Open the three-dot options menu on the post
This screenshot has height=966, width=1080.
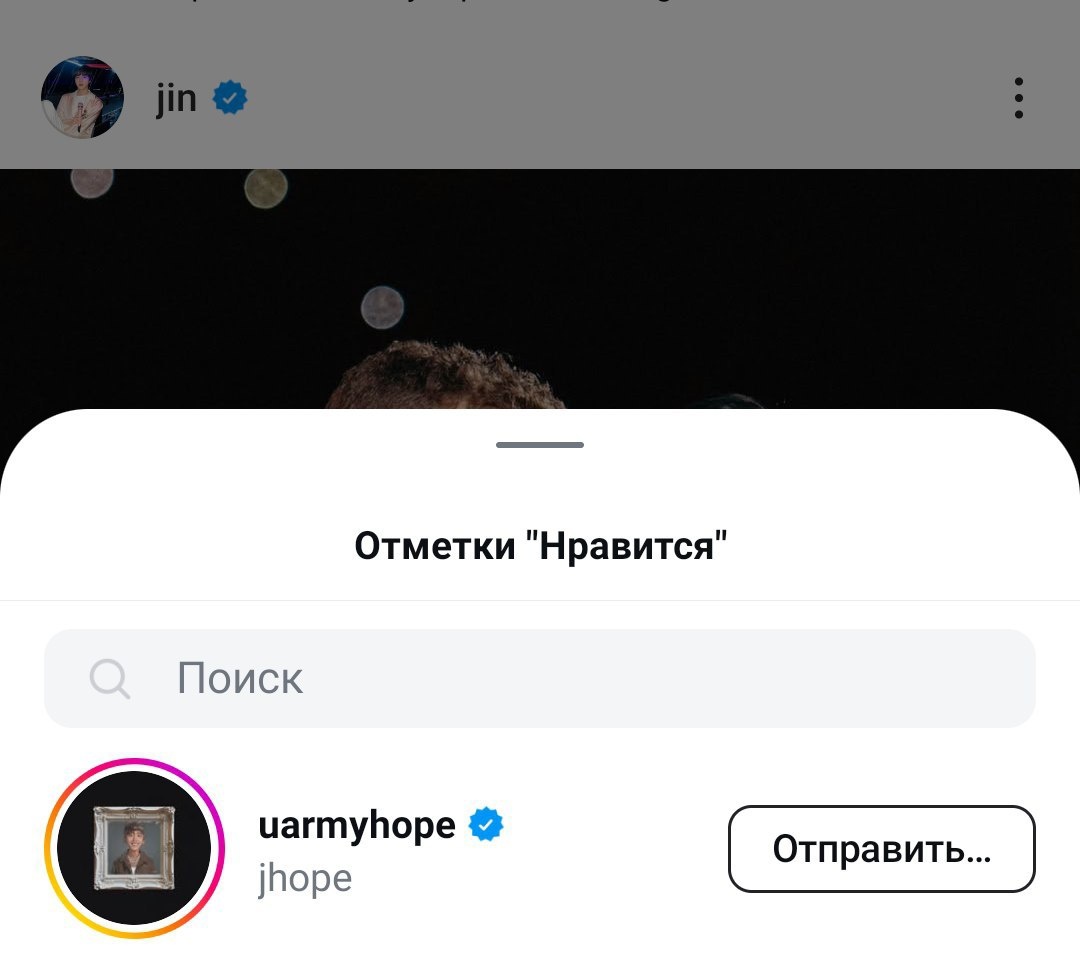point(1019,98)
